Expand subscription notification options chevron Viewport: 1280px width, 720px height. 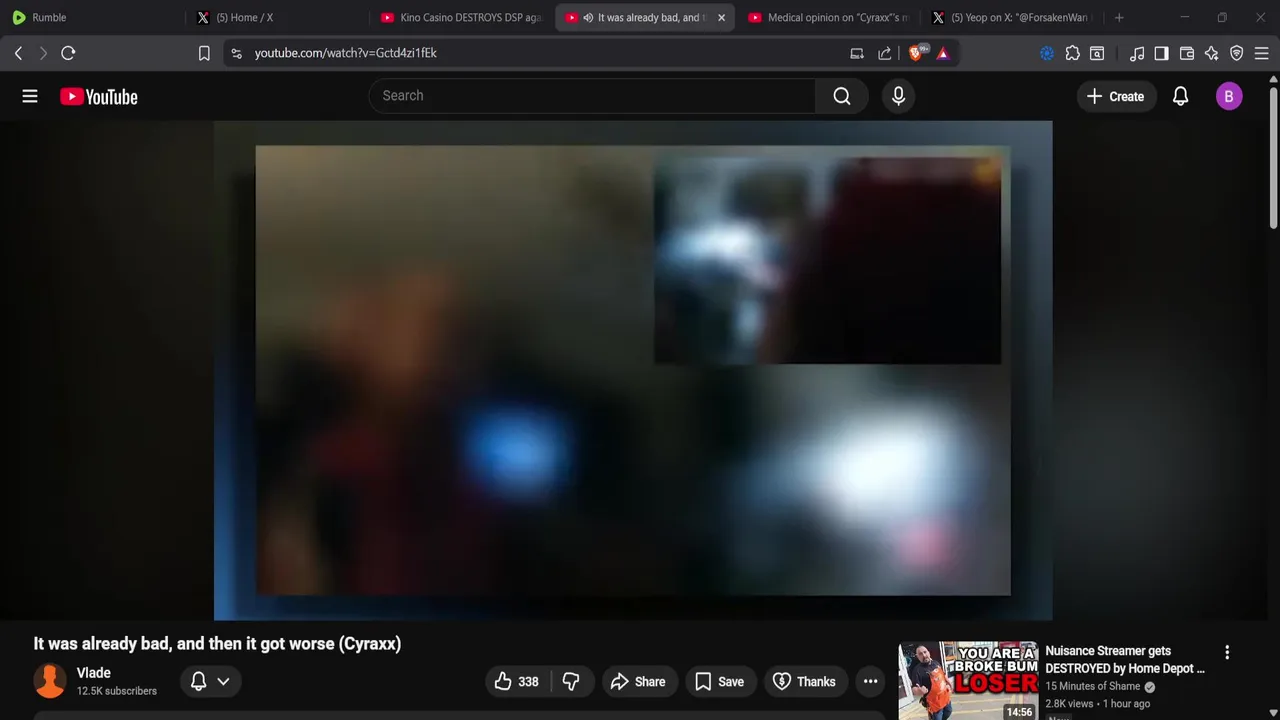coord(223,682)
